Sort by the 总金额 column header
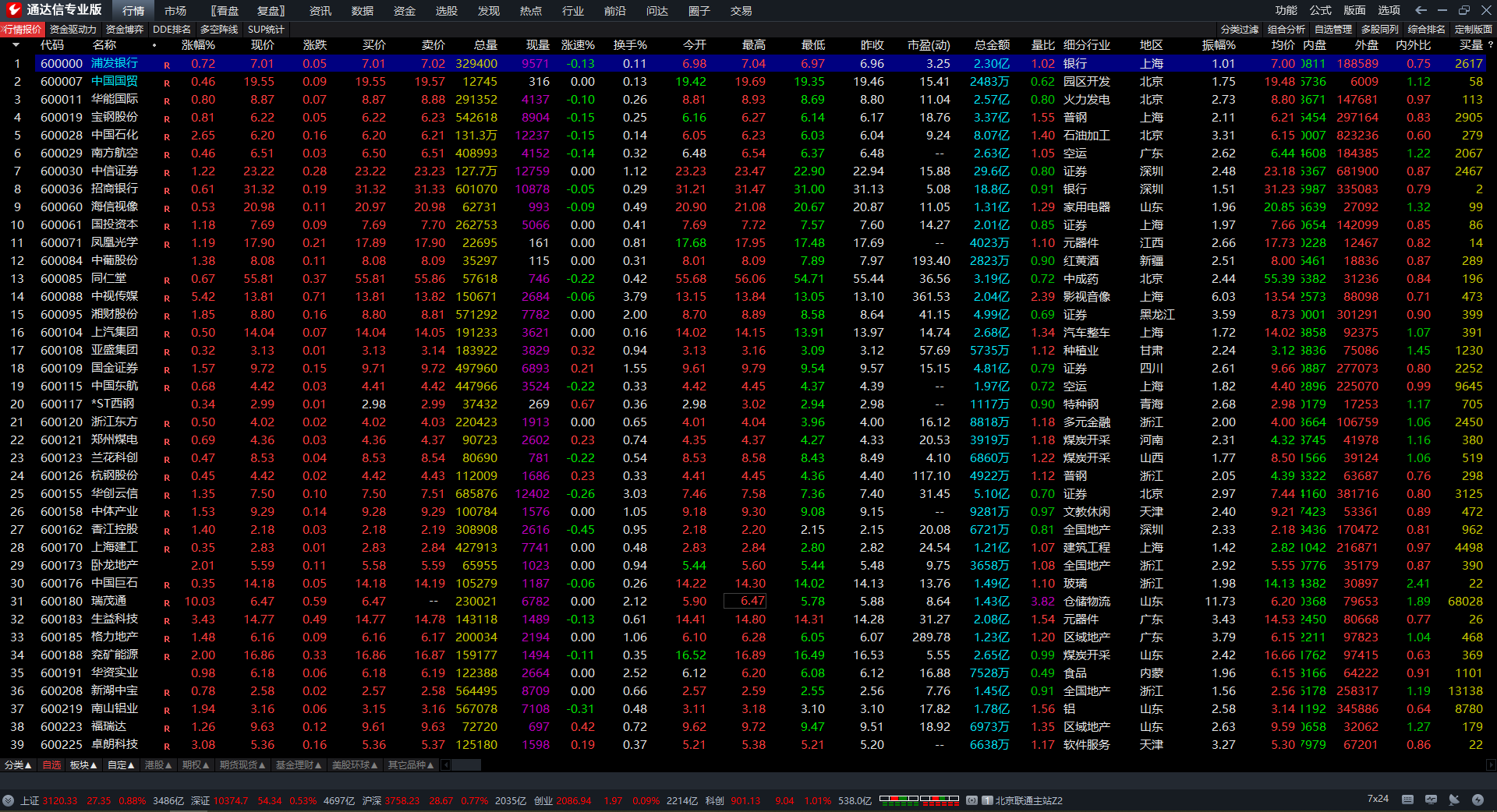This screenshot has width=1497, height=812. click(x=992, y=45)
